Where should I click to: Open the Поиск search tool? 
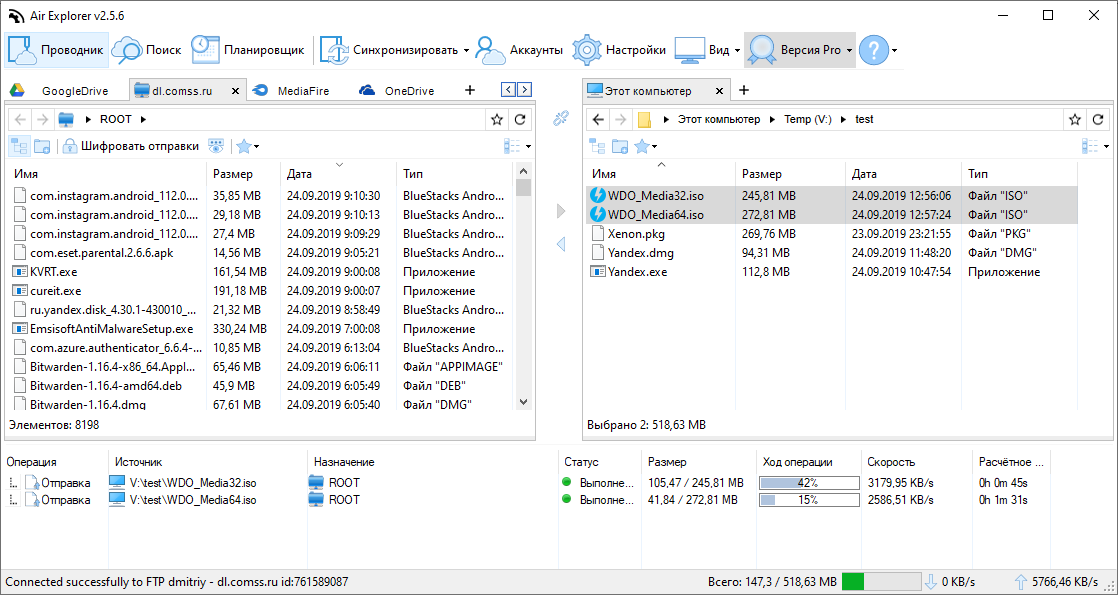[x=147, y=50]
